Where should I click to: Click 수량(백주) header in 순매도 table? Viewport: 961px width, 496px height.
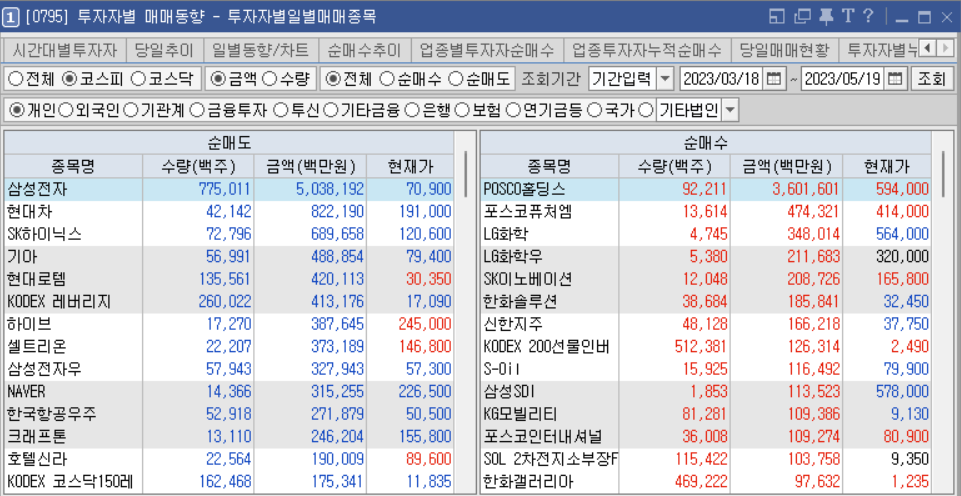pos(198,166)
